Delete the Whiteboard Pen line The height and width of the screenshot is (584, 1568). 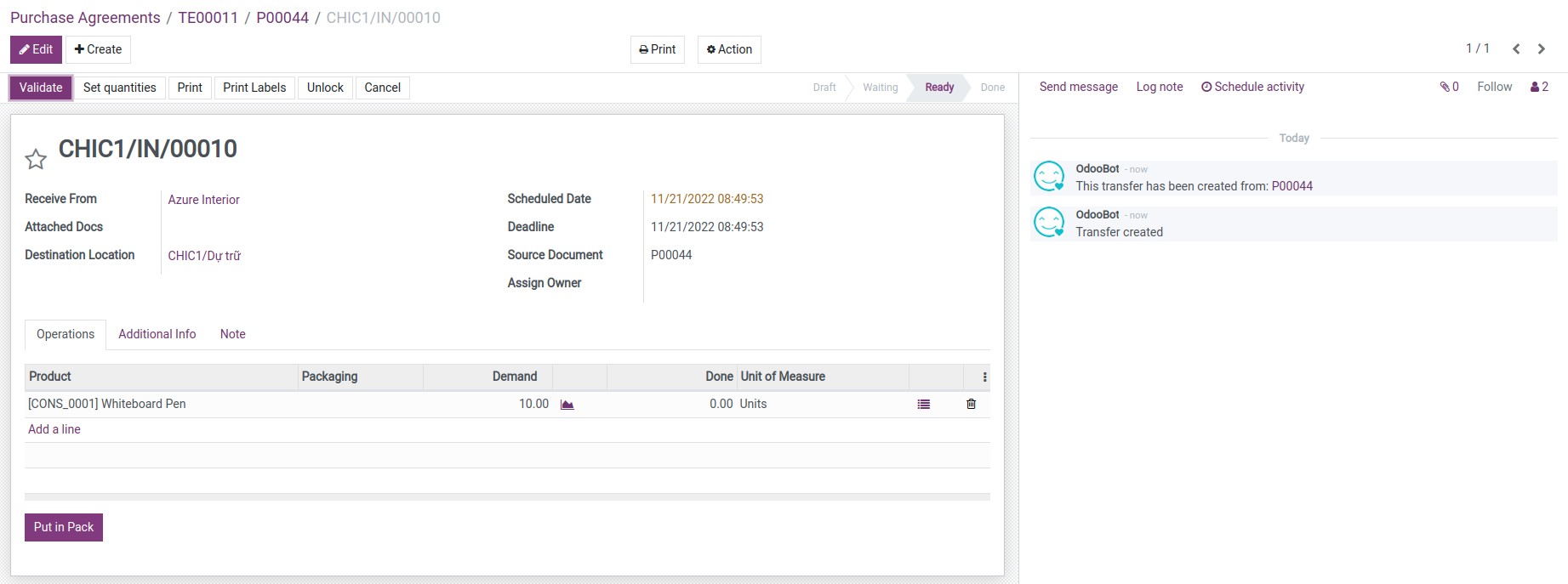pos(971,405)
